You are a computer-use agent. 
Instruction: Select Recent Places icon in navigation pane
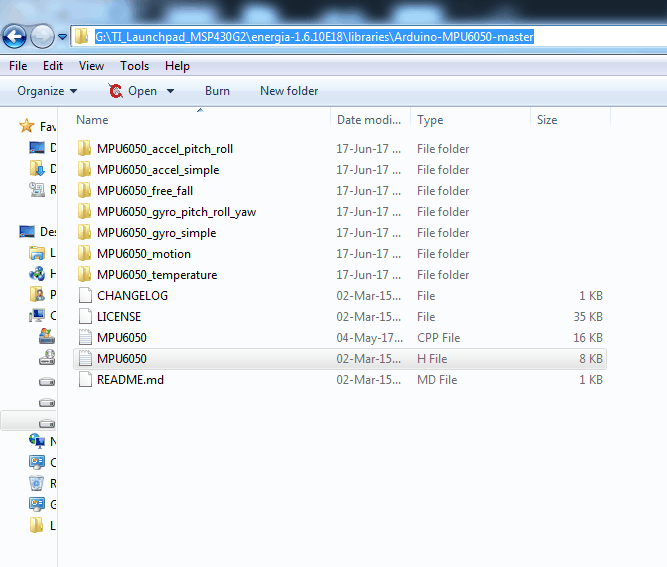(x=37, y=189)
